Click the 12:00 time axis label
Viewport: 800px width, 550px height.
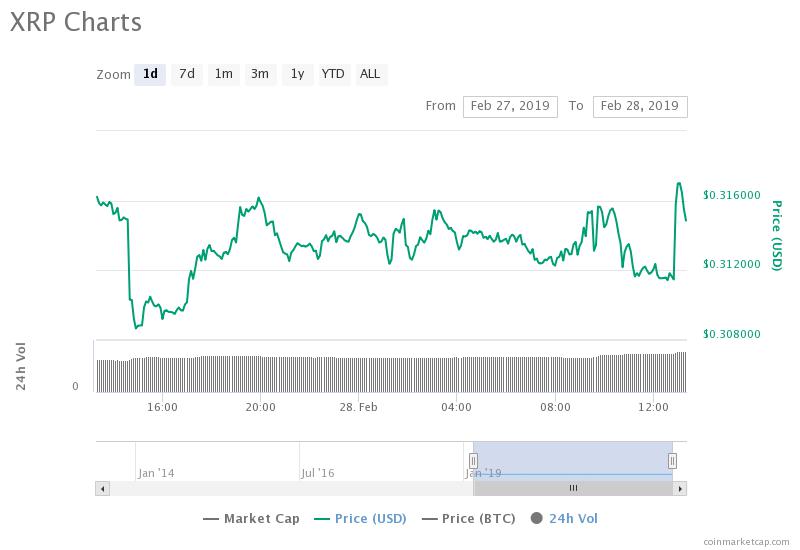[x=653, y=407]
